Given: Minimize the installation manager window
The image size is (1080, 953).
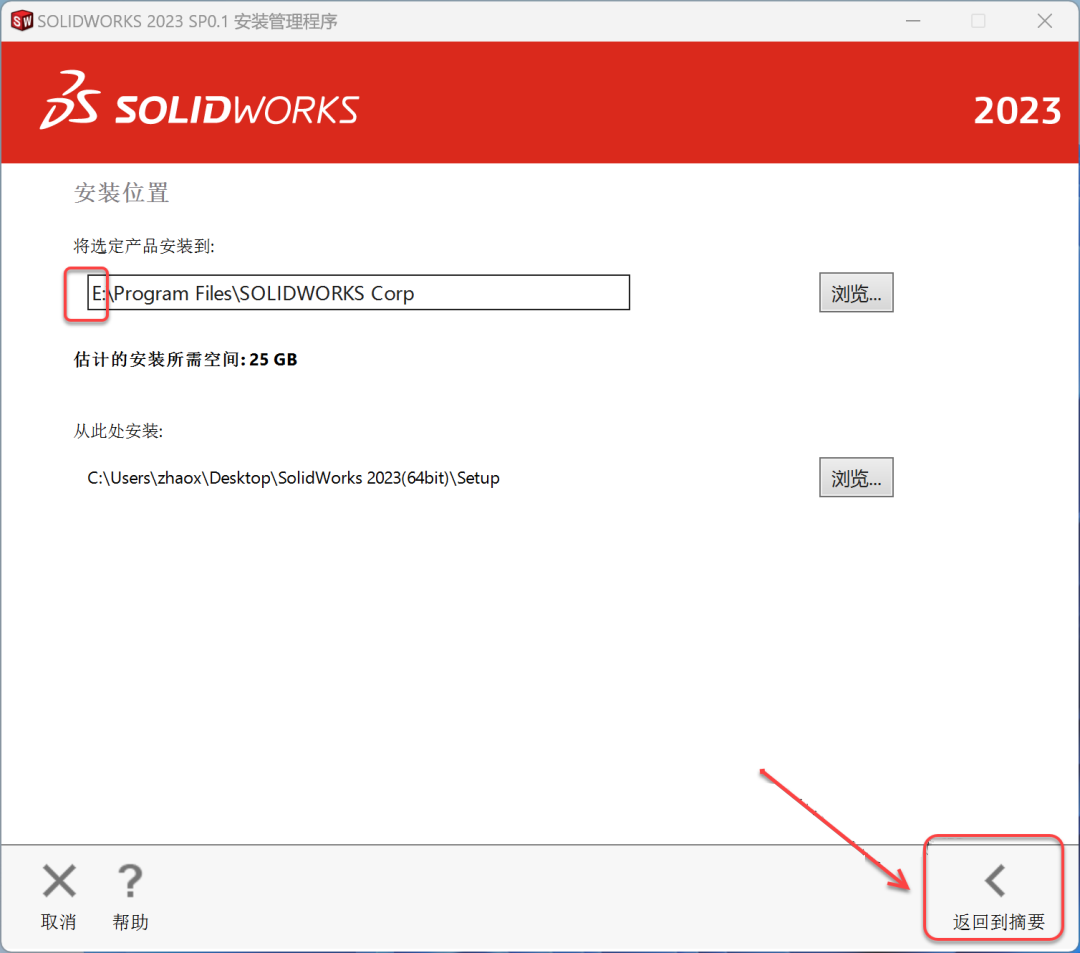Looking at the screenshot, I should [x=913, y=20].
